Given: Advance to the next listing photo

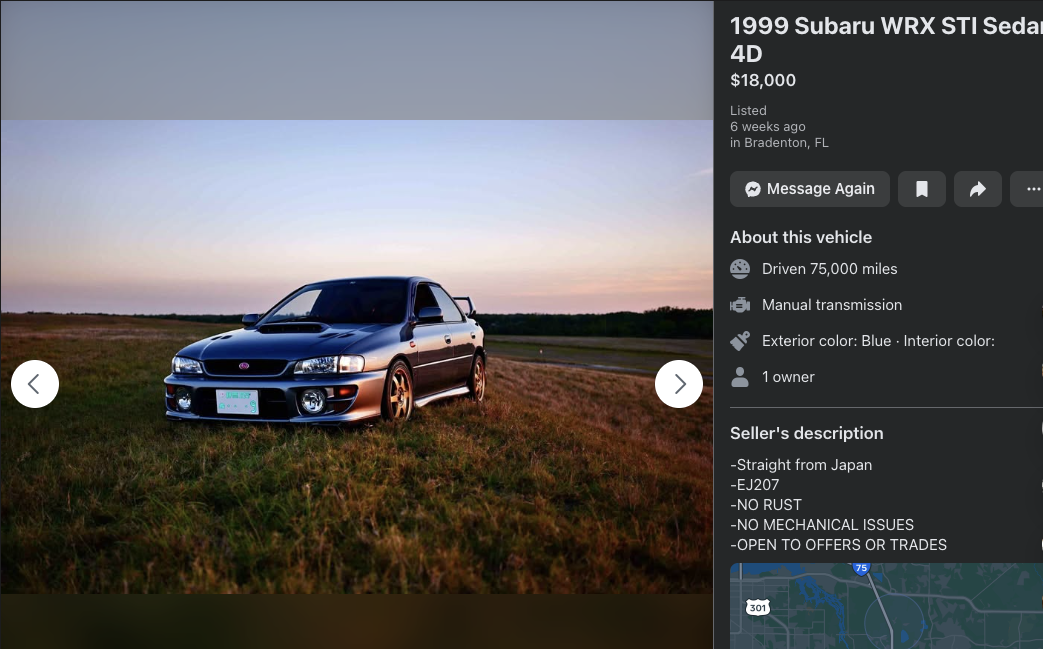Looking at the screenshot, I should click(x=678, y=384).
